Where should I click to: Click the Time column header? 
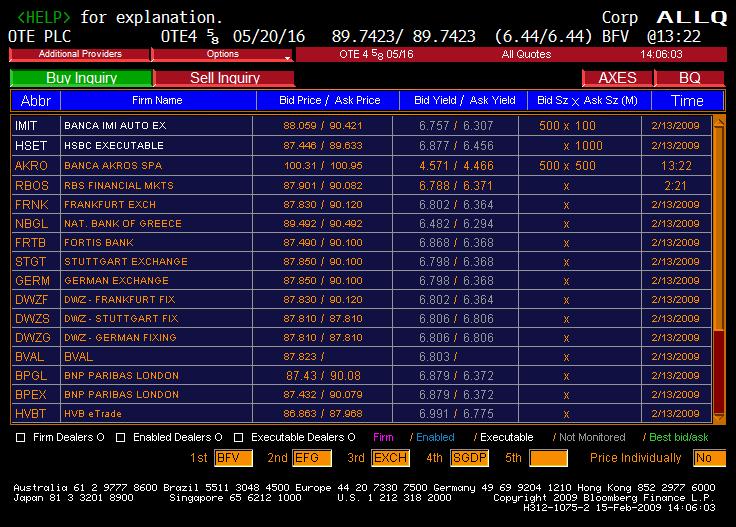click(687, 100)
